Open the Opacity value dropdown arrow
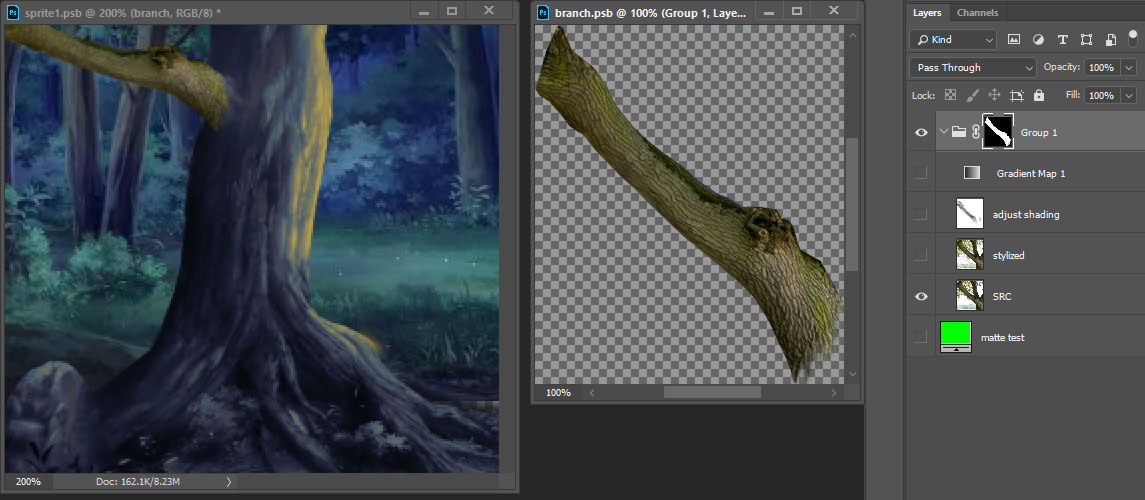The height and width of the screenshot is (500, 1145). 1129,67
